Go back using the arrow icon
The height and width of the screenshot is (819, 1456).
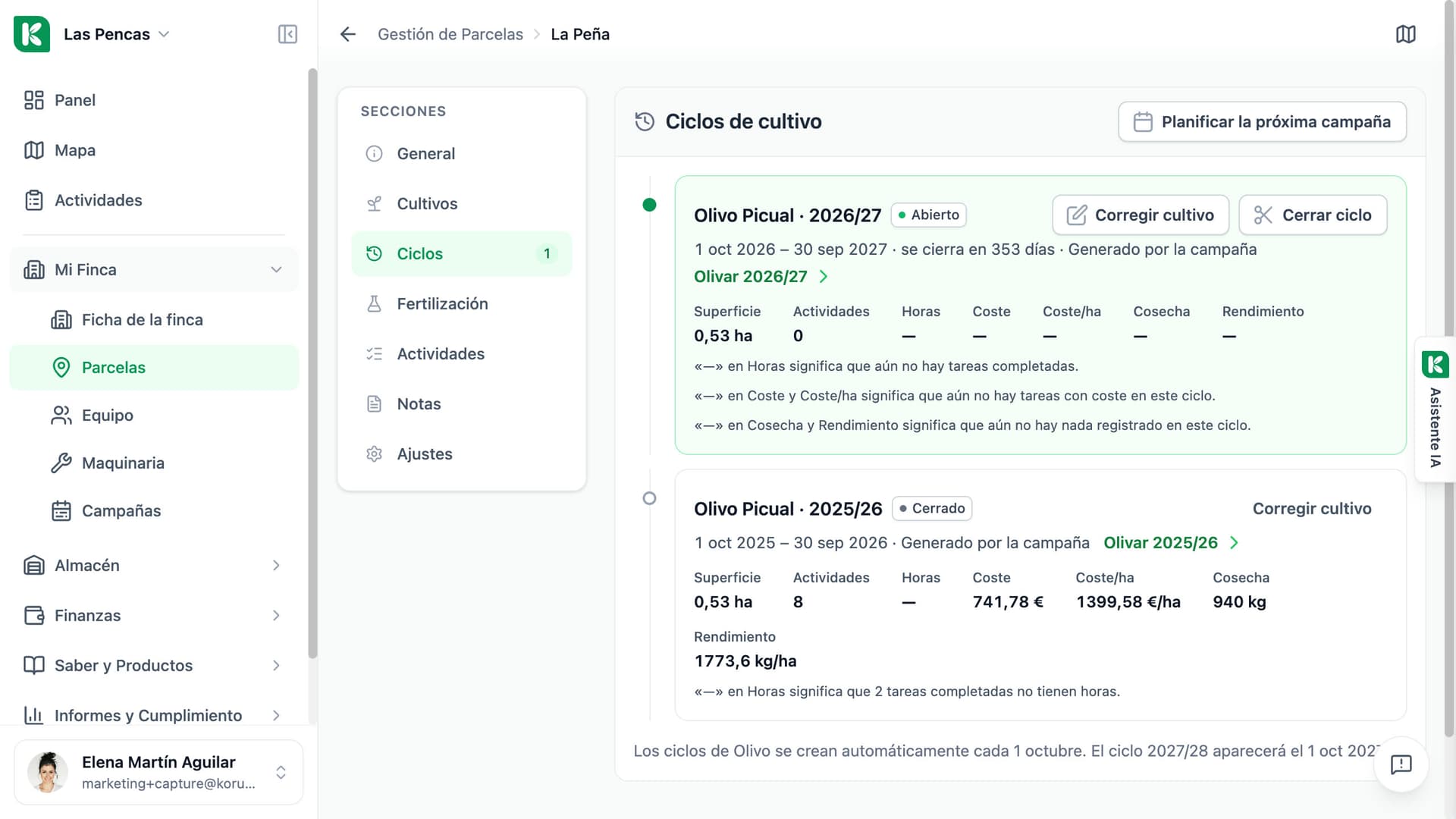tap(347, 34)
